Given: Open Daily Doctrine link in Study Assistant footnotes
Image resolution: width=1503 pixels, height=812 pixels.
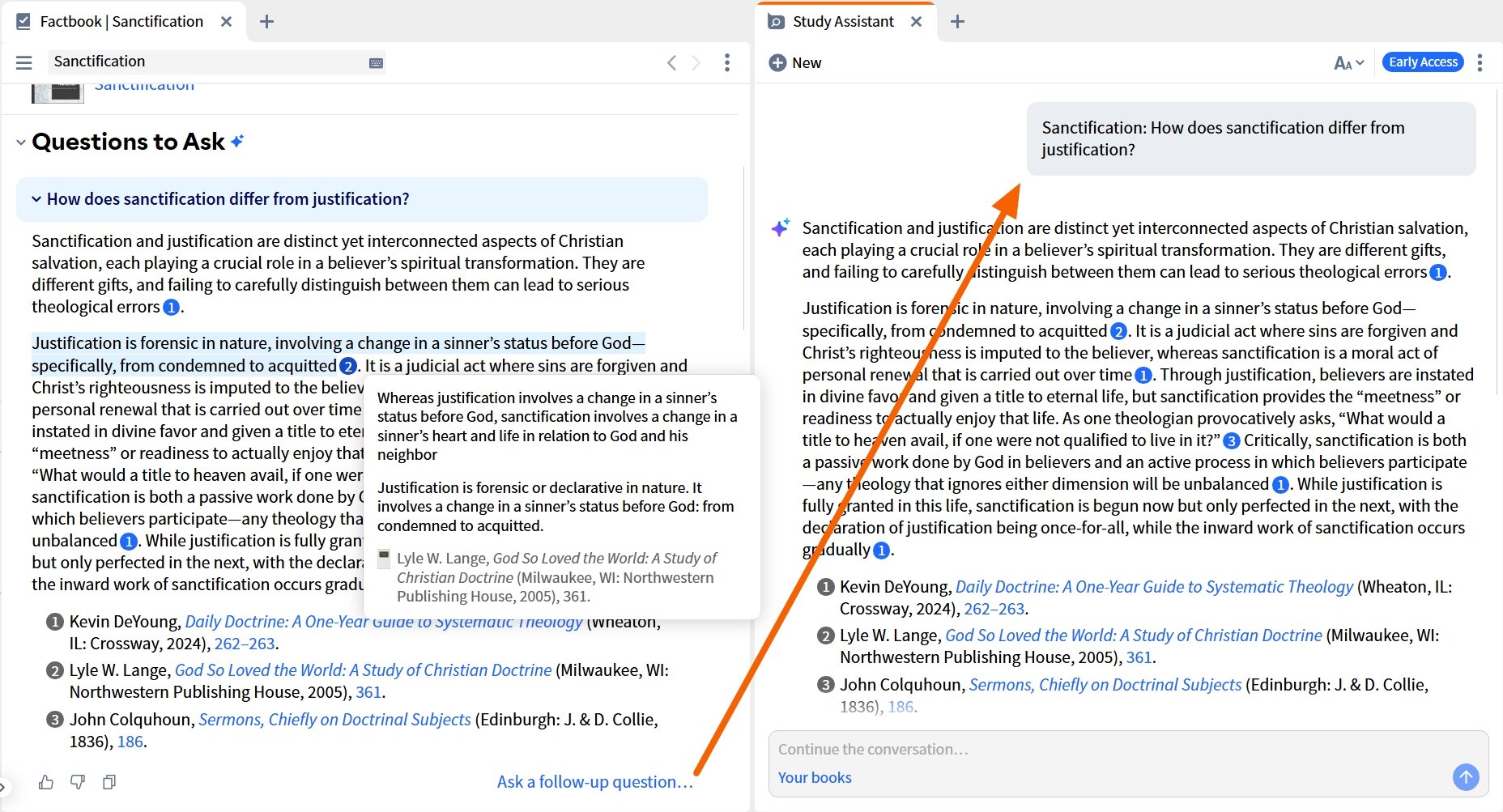Looking at the screenshot, I should coord(1154,587).
